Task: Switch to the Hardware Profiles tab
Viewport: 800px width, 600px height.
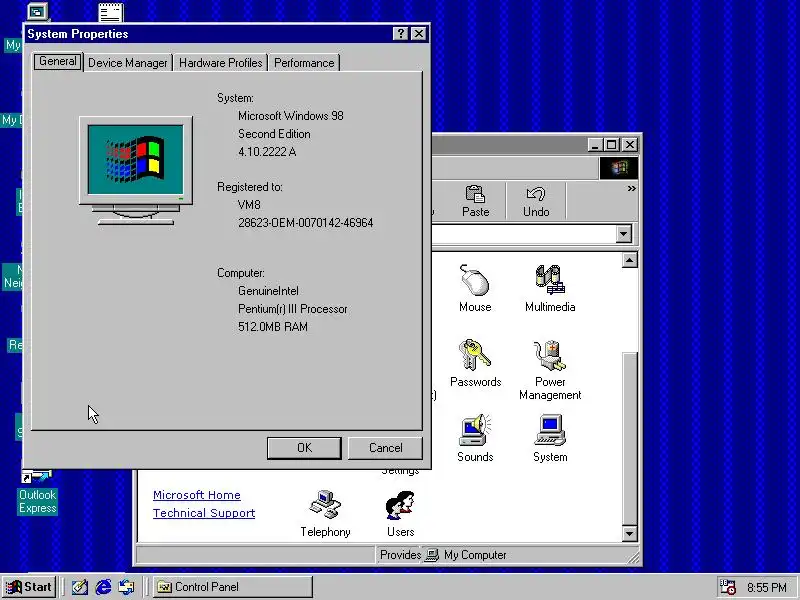Action: (x=220, y=63)
